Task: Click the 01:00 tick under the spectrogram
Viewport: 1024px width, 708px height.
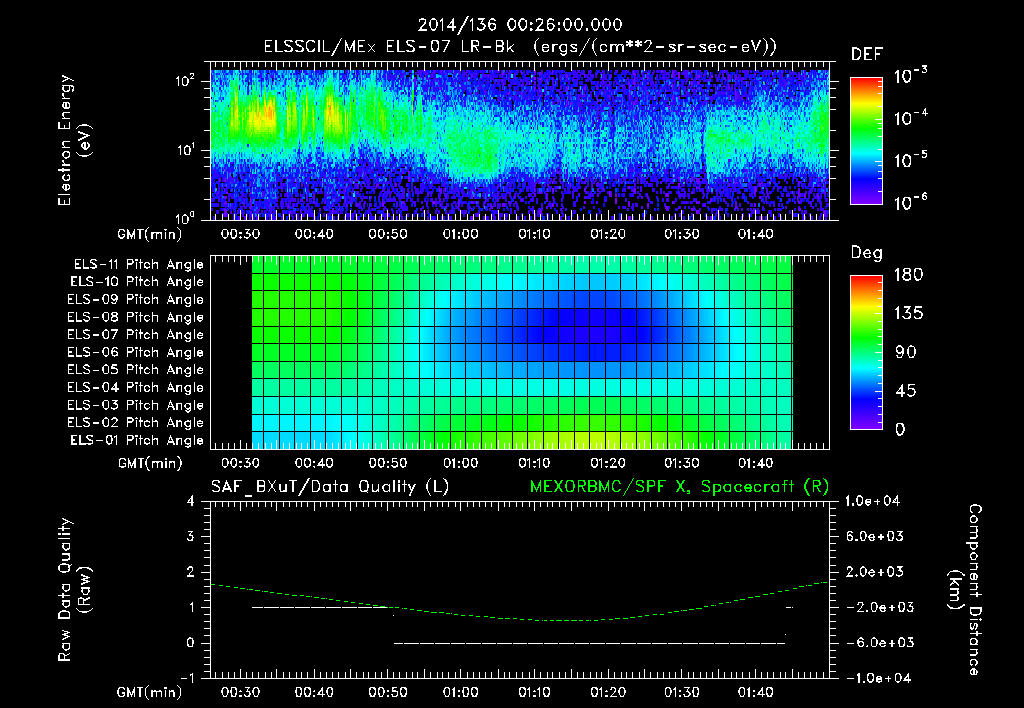Action: (461, 234)
